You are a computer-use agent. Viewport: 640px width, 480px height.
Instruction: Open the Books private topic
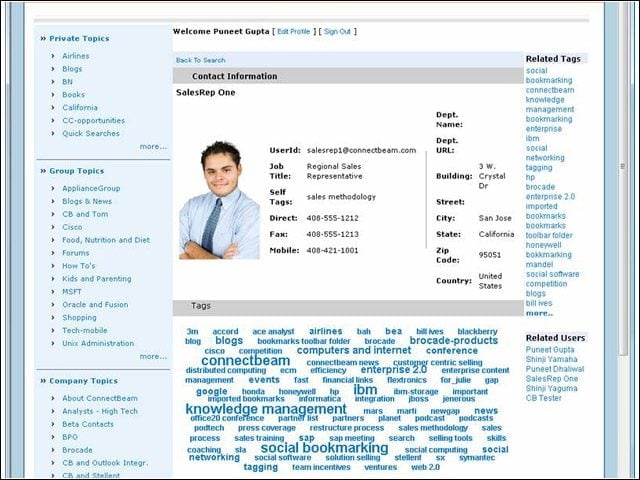(x=73, y=95)
